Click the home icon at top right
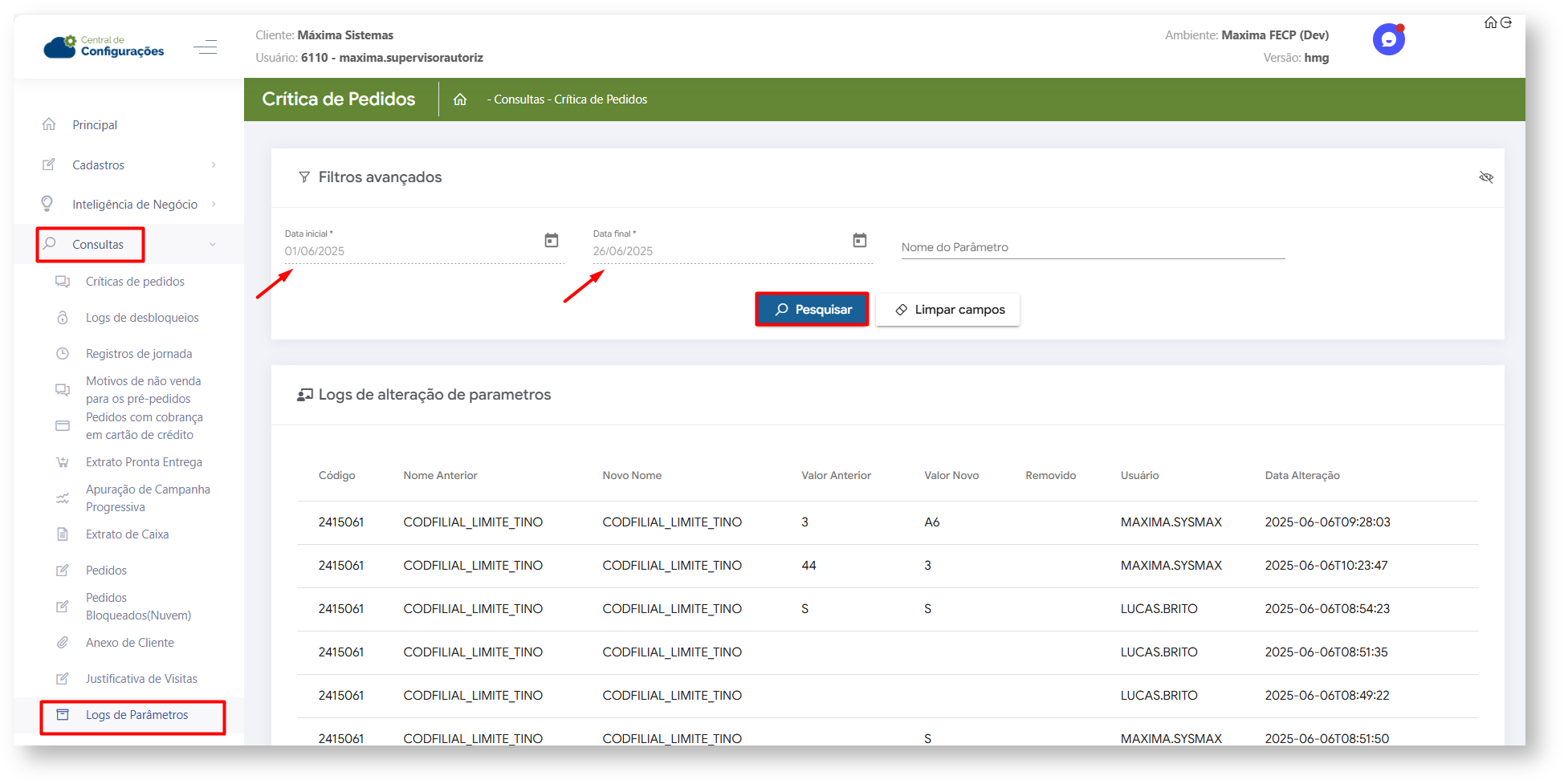Viewport: 1564px width, 784px height. [x=1490, y=22]
